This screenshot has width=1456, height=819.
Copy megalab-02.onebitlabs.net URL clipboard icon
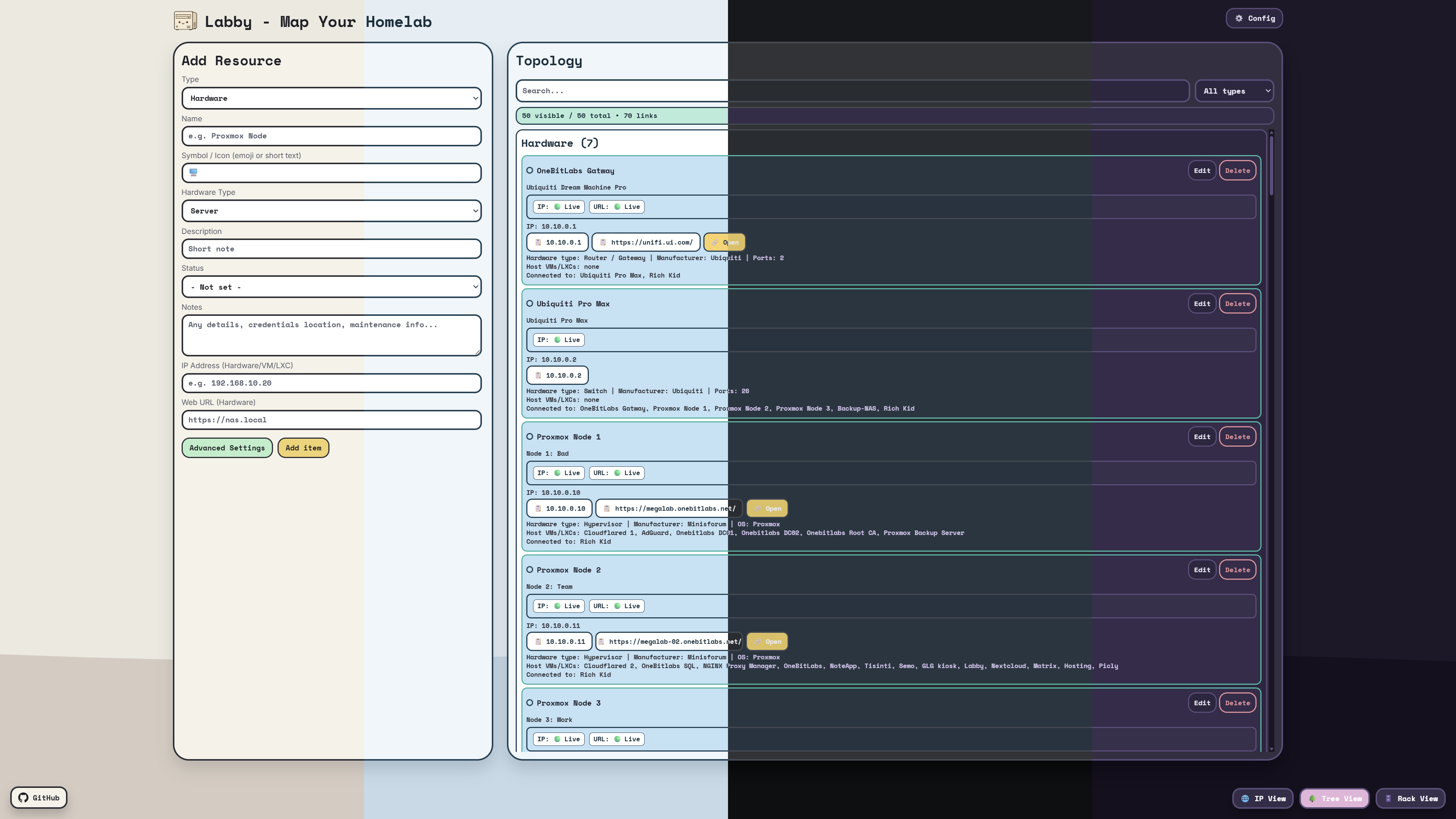[x=601, y=642]
